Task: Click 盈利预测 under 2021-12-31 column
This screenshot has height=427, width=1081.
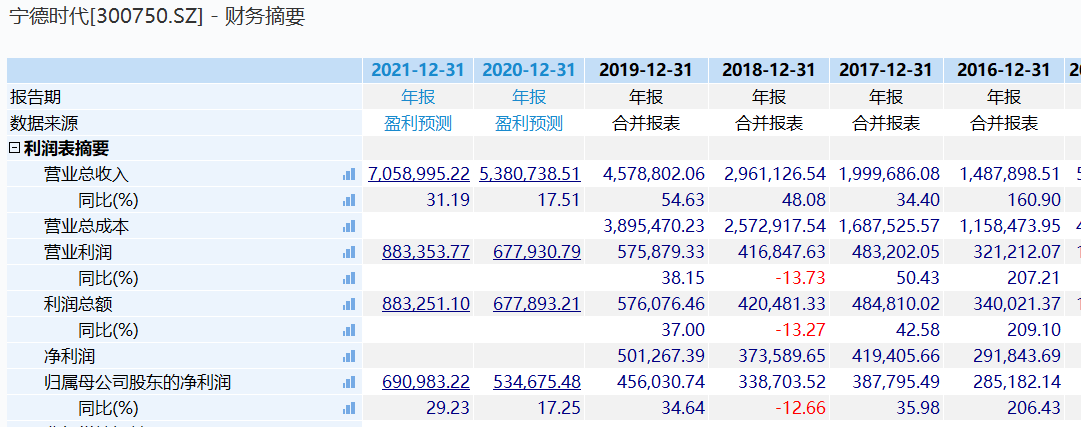Action: 418,123
